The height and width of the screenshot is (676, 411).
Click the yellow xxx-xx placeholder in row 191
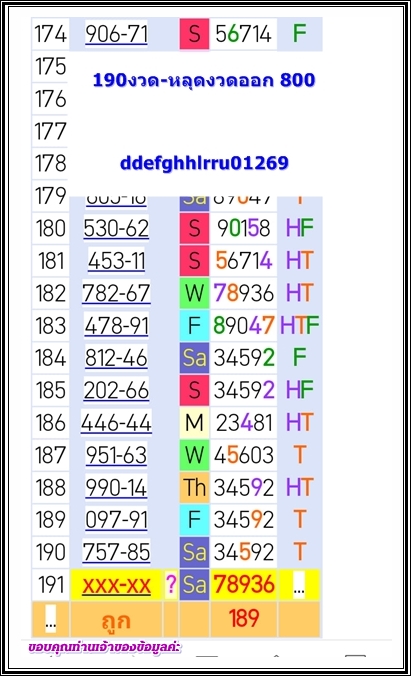click(116, 585)
